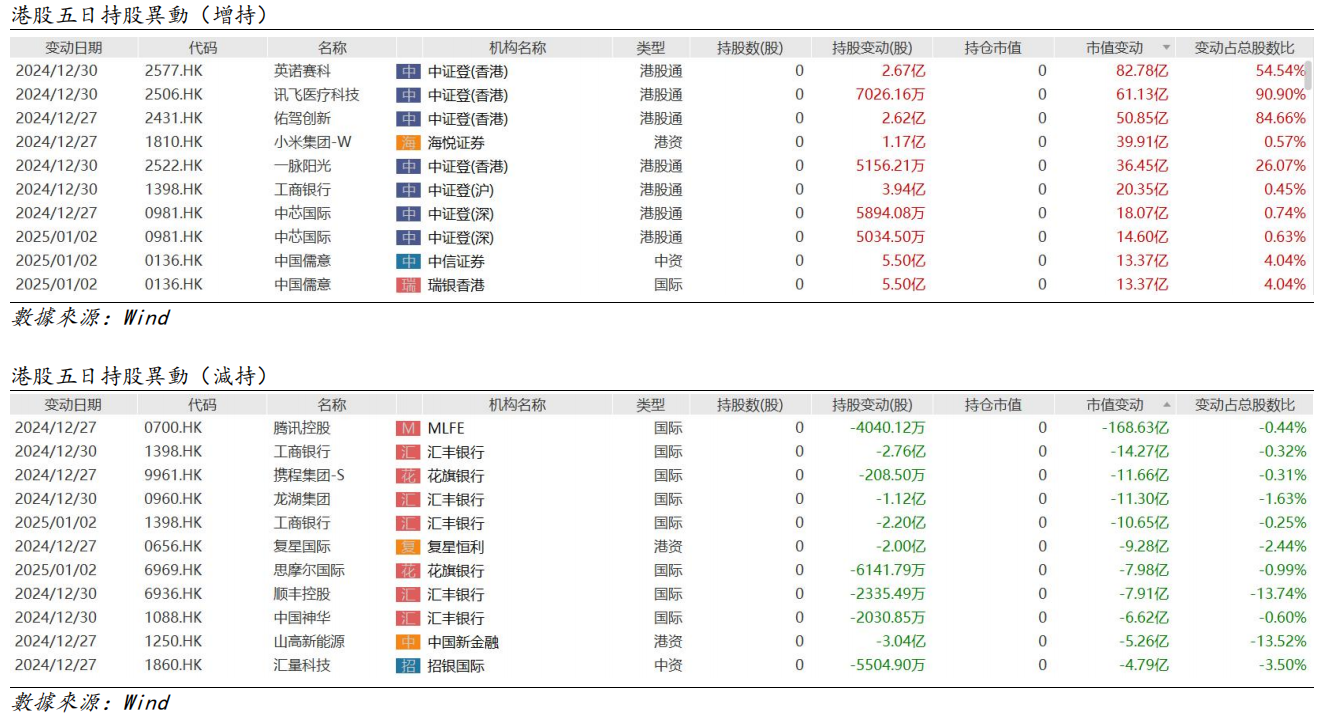Click the 中证登 icon in 英诺赛科 row
1321x723 pixels.
(408, 71)
